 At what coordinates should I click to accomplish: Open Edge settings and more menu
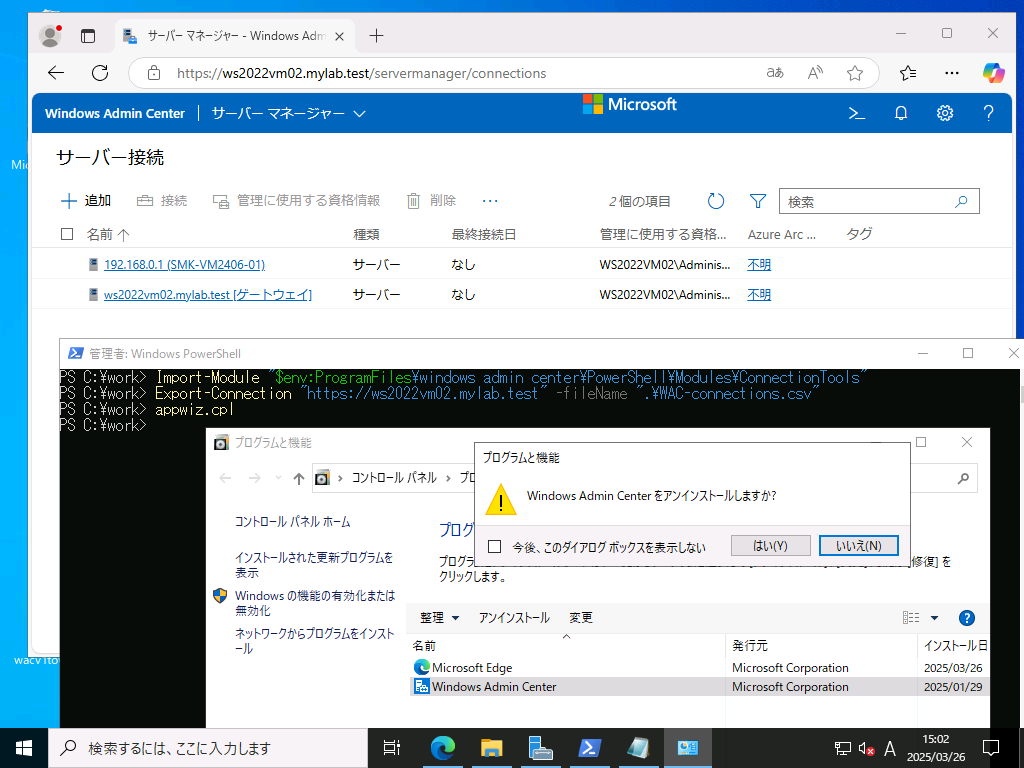coord(952,73)
